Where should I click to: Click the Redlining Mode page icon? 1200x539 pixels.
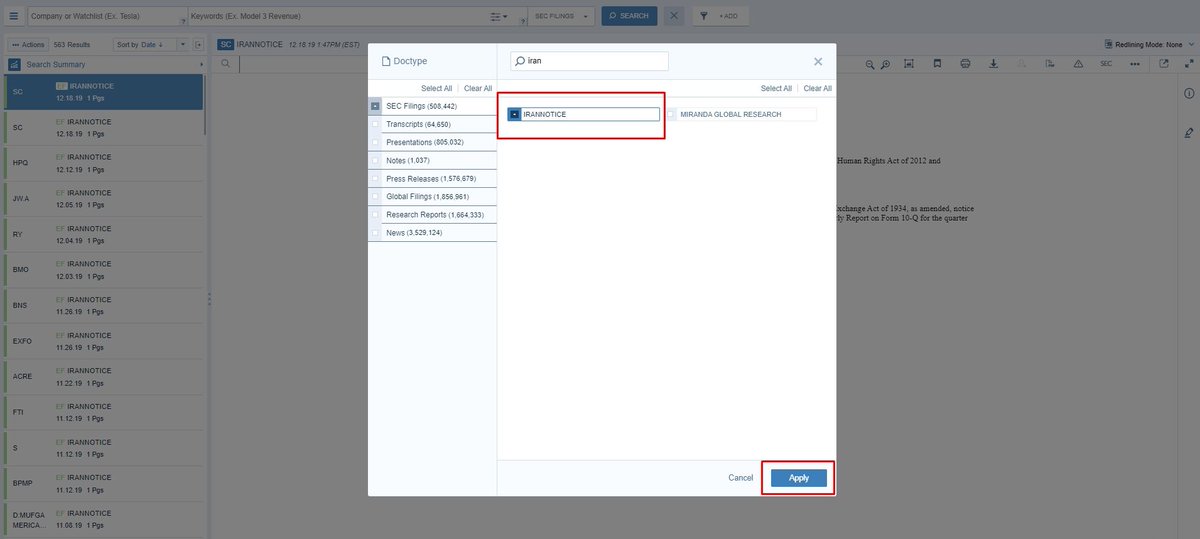[x=1108, y=44]
